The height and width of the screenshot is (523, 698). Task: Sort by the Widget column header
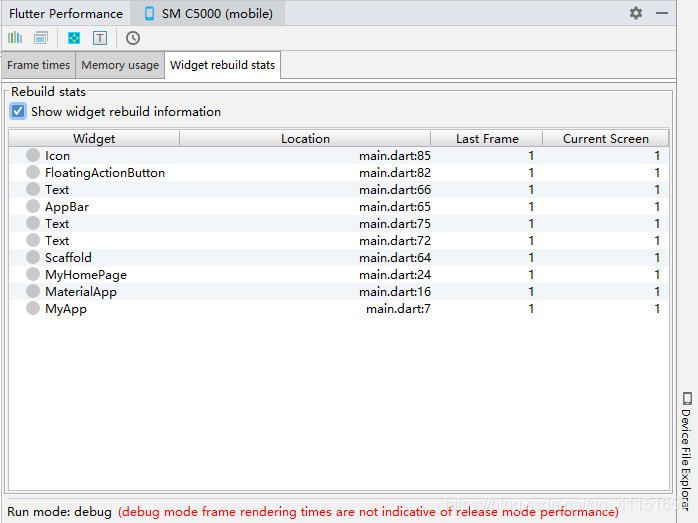[x=94, y=138]
